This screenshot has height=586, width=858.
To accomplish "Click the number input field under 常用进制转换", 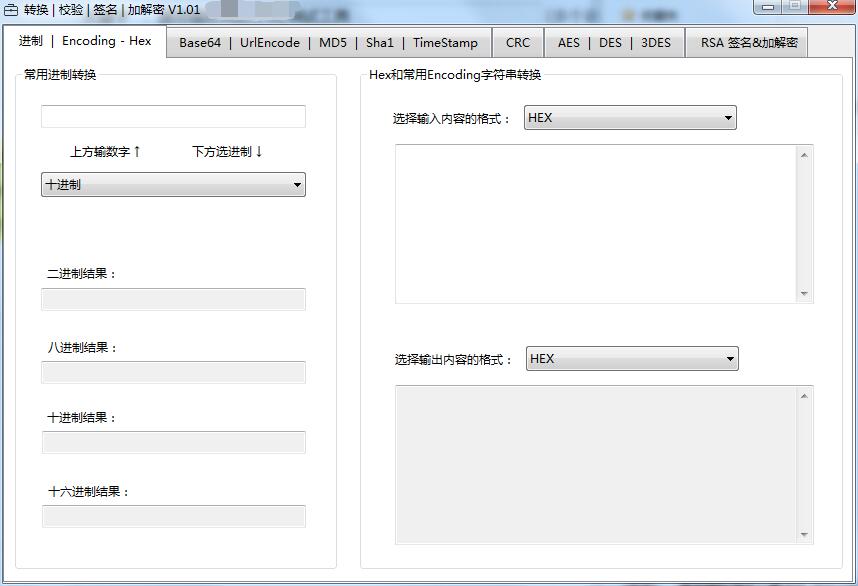I will (173, 117).
